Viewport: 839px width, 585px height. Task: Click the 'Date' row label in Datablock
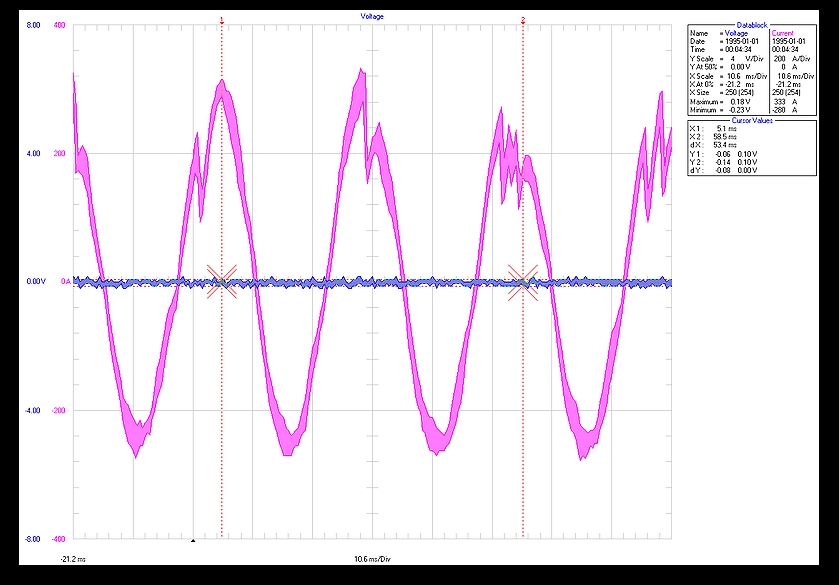697,41
